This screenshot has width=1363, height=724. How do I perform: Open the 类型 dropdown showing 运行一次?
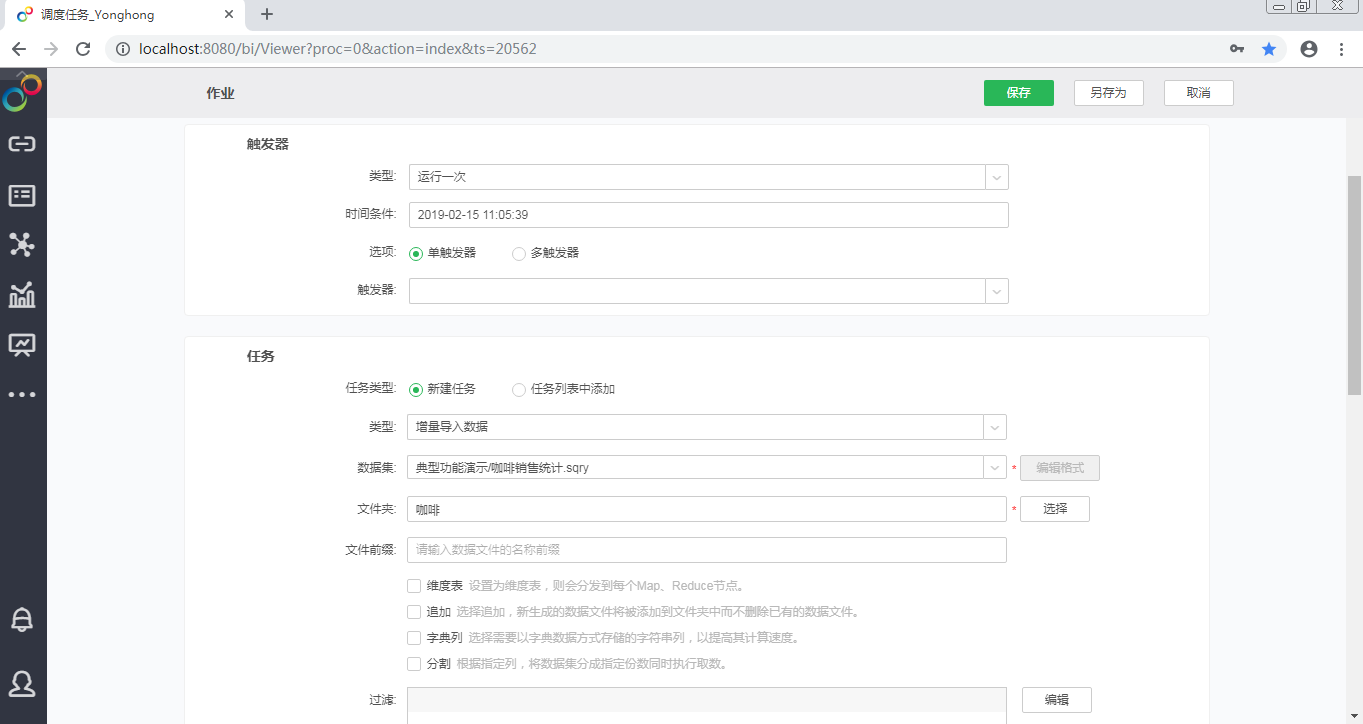tap(996, 176)
